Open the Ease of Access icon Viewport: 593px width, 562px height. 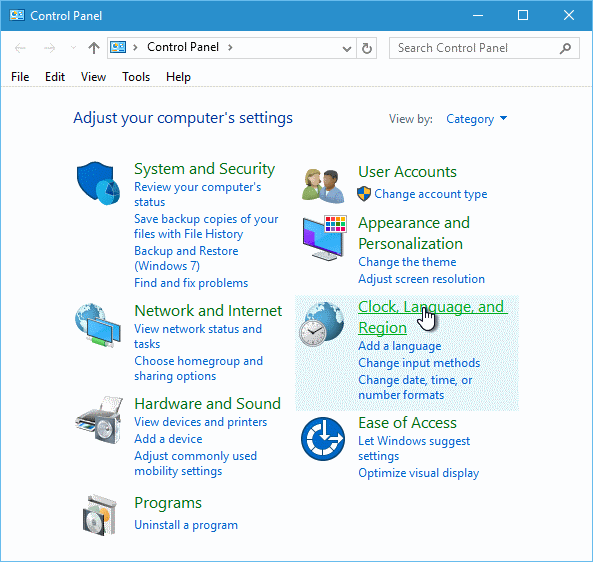323,439
